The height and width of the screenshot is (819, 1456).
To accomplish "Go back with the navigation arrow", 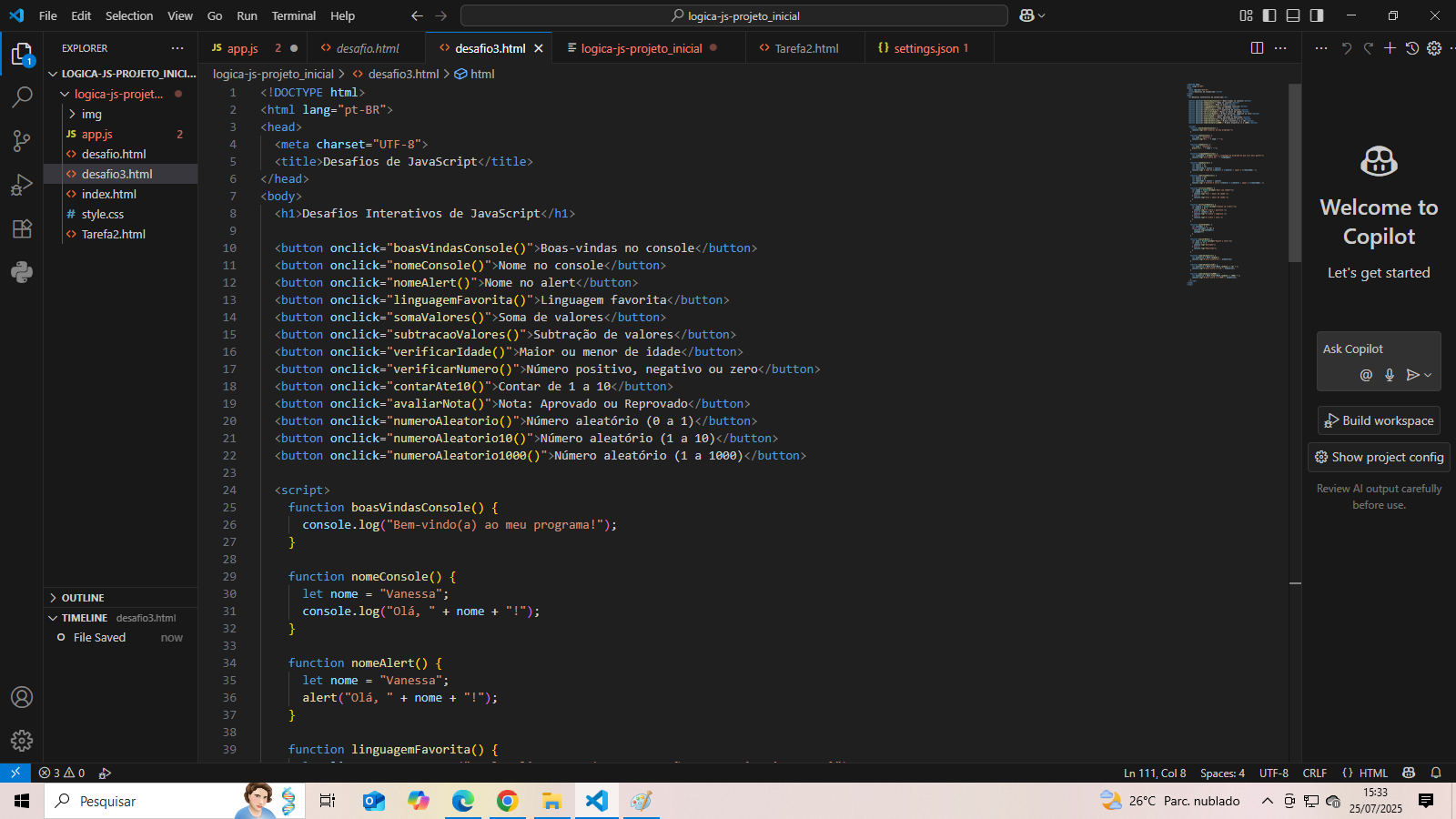I will click(417, 15).
